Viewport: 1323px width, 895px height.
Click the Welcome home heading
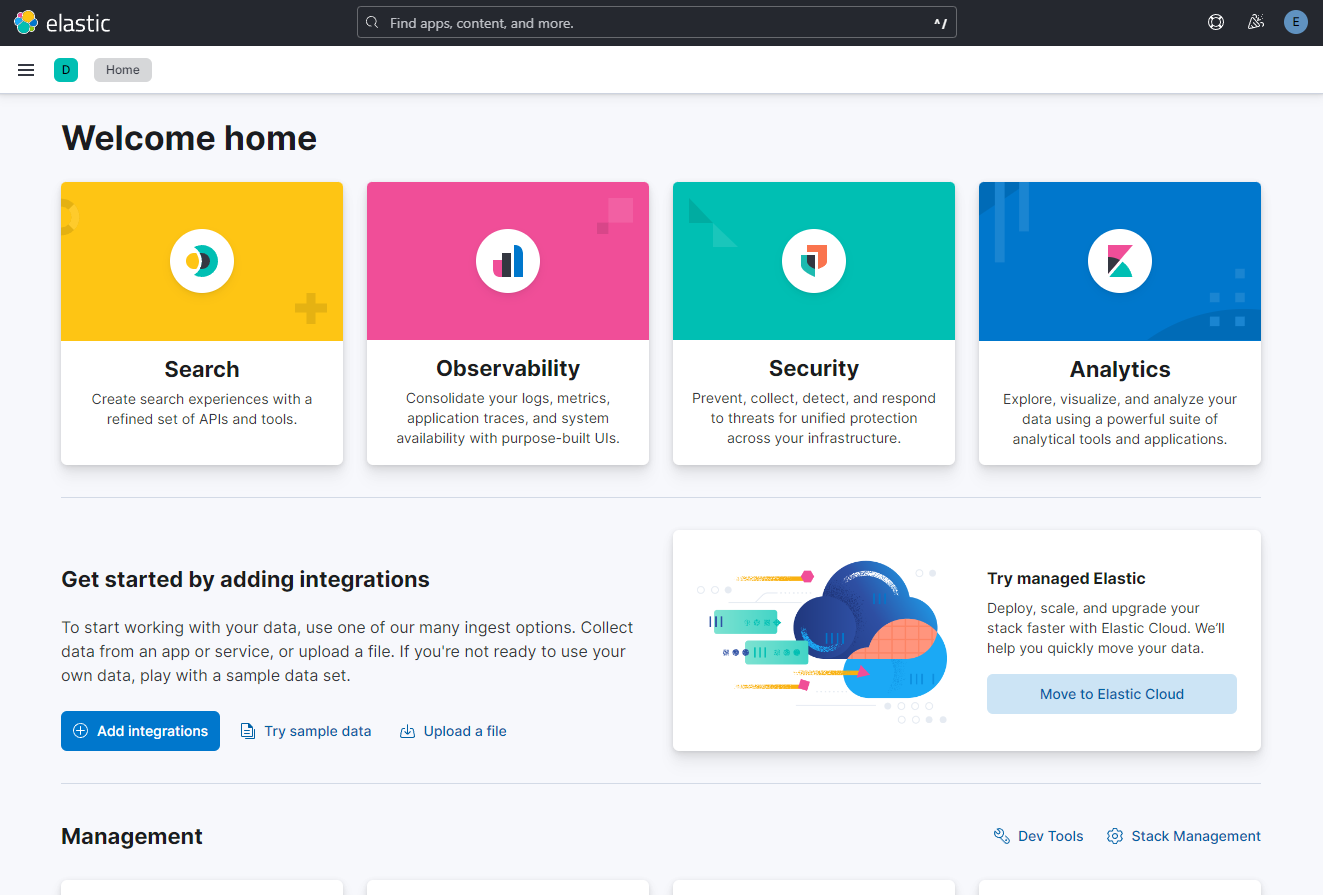[189, 138]
